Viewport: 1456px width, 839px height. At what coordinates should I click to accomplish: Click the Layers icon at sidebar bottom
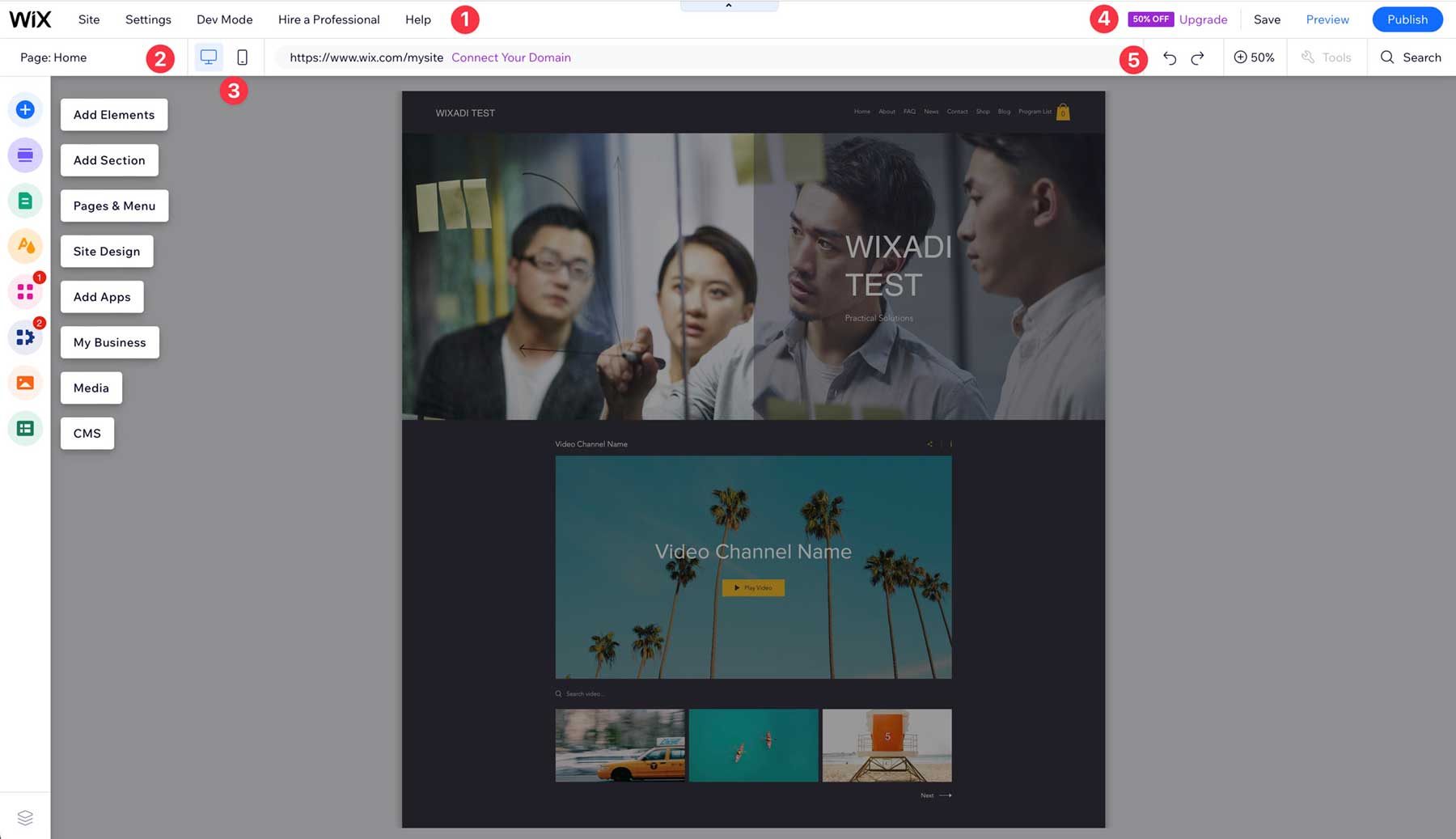tap(25, 818)
